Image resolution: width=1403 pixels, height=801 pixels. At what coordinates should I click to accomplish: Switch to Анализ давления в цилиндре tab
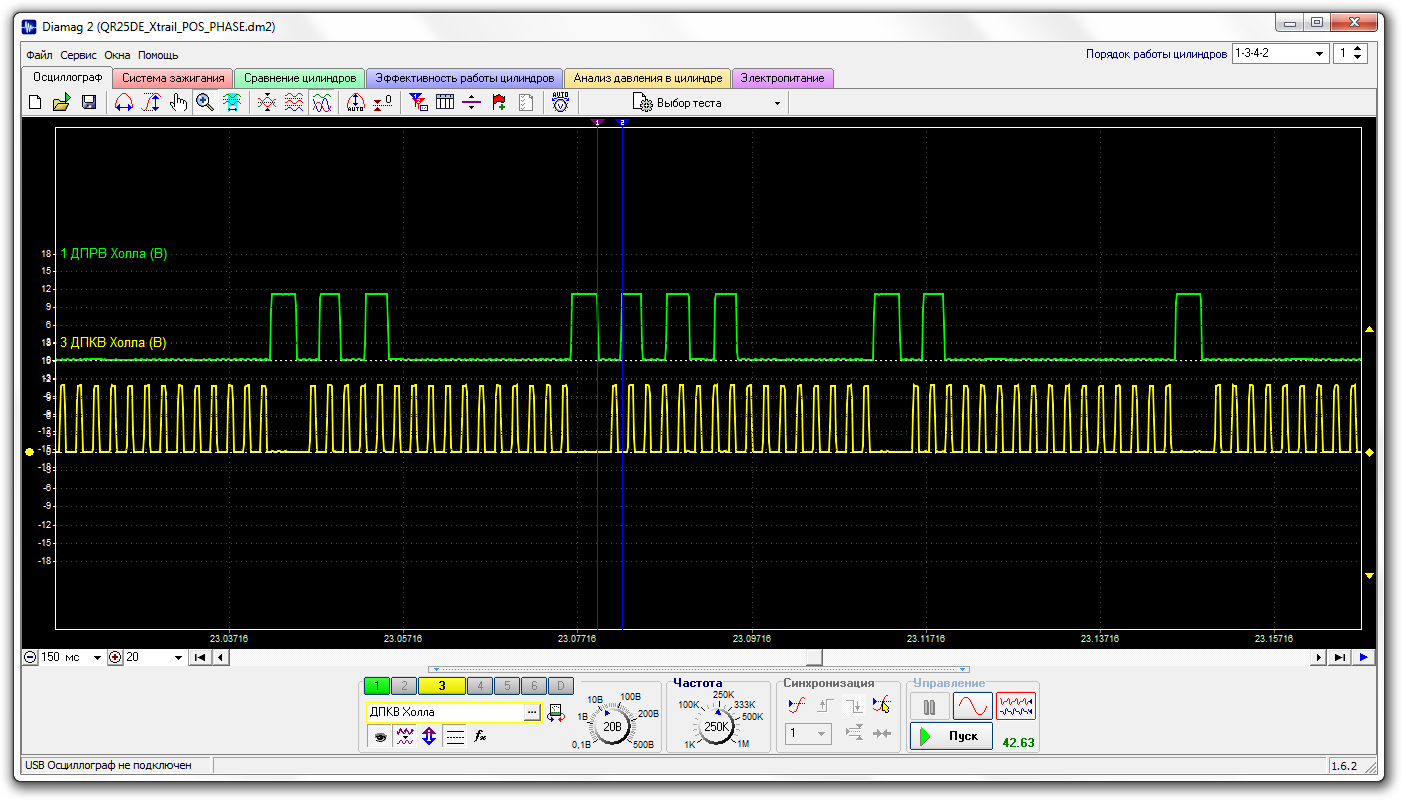(647, 78)
